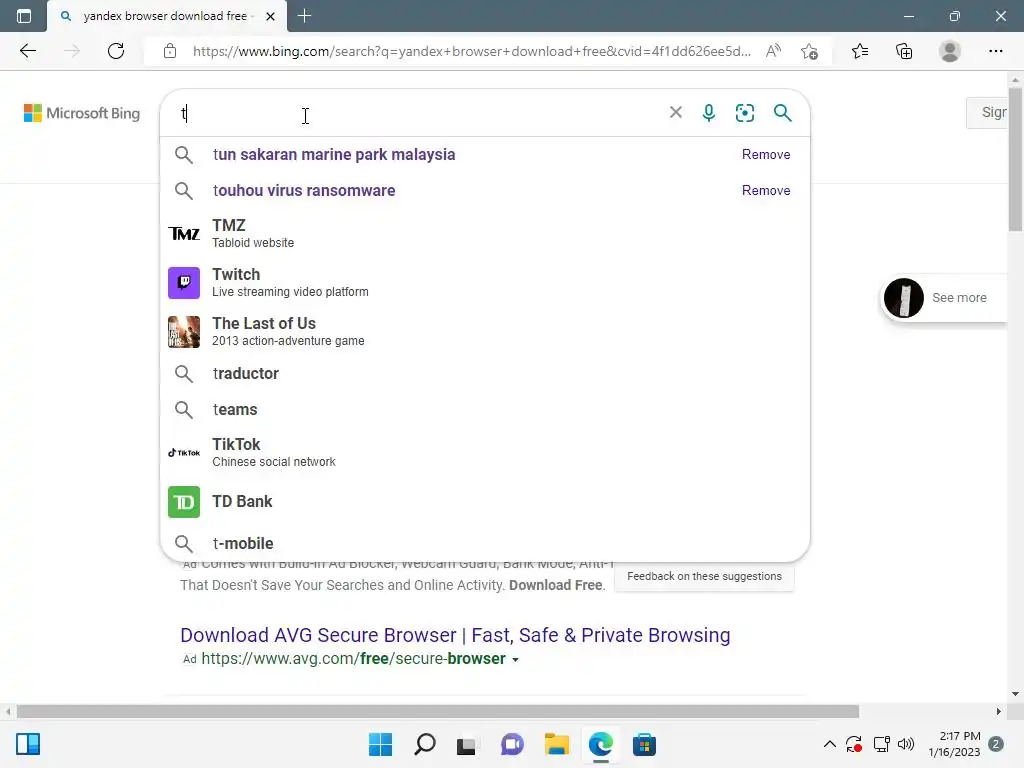Submit search with magnifier icon
The height and width of the screenshot is (768, 1024).
pyautogui.click(x=782, y=113)
